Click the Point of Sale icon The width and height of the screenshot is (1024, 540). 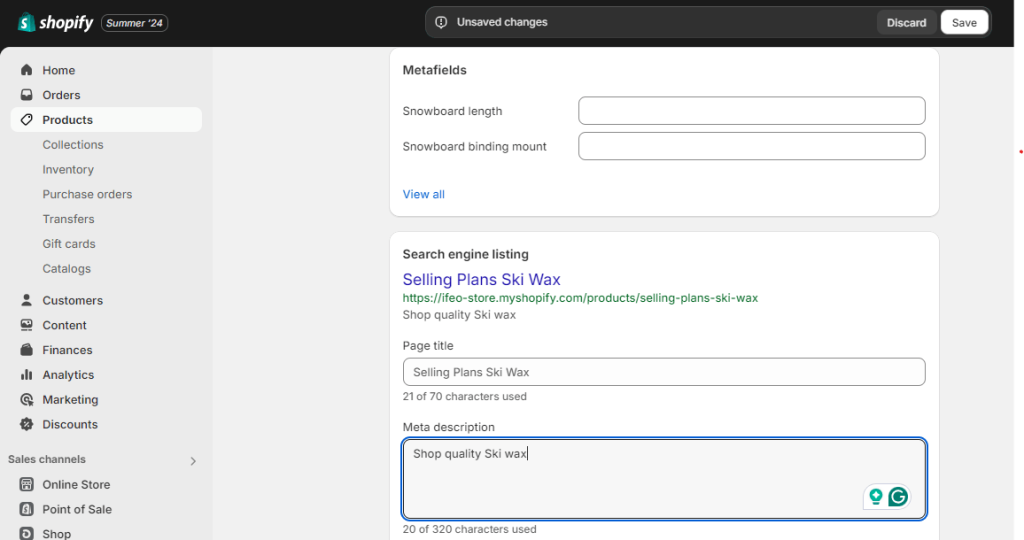pos(26,509)
